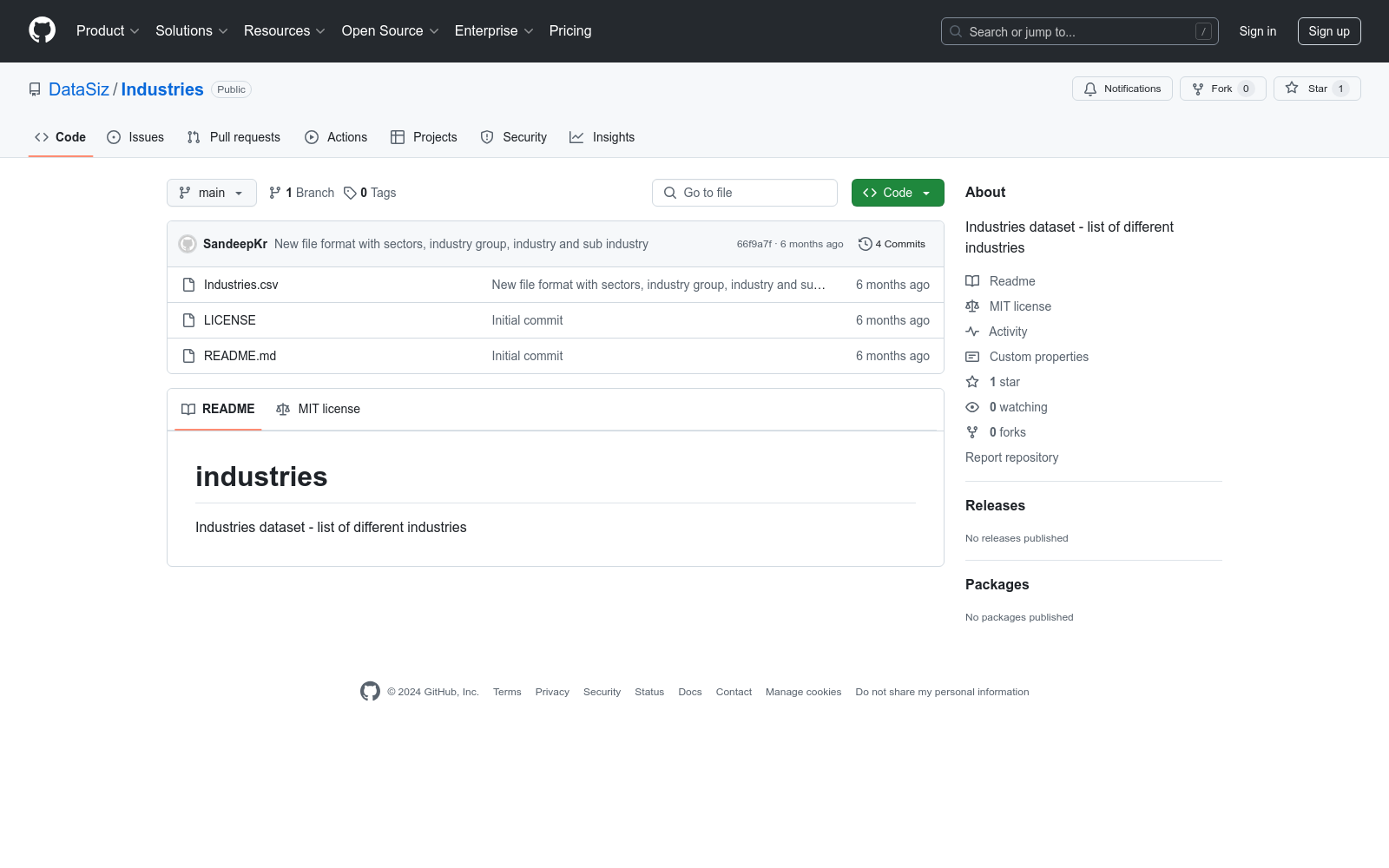Open the Terms footer link
The height and width of the screenshot is (868, 1389).
pyautogui.click(x=507, y=692)
